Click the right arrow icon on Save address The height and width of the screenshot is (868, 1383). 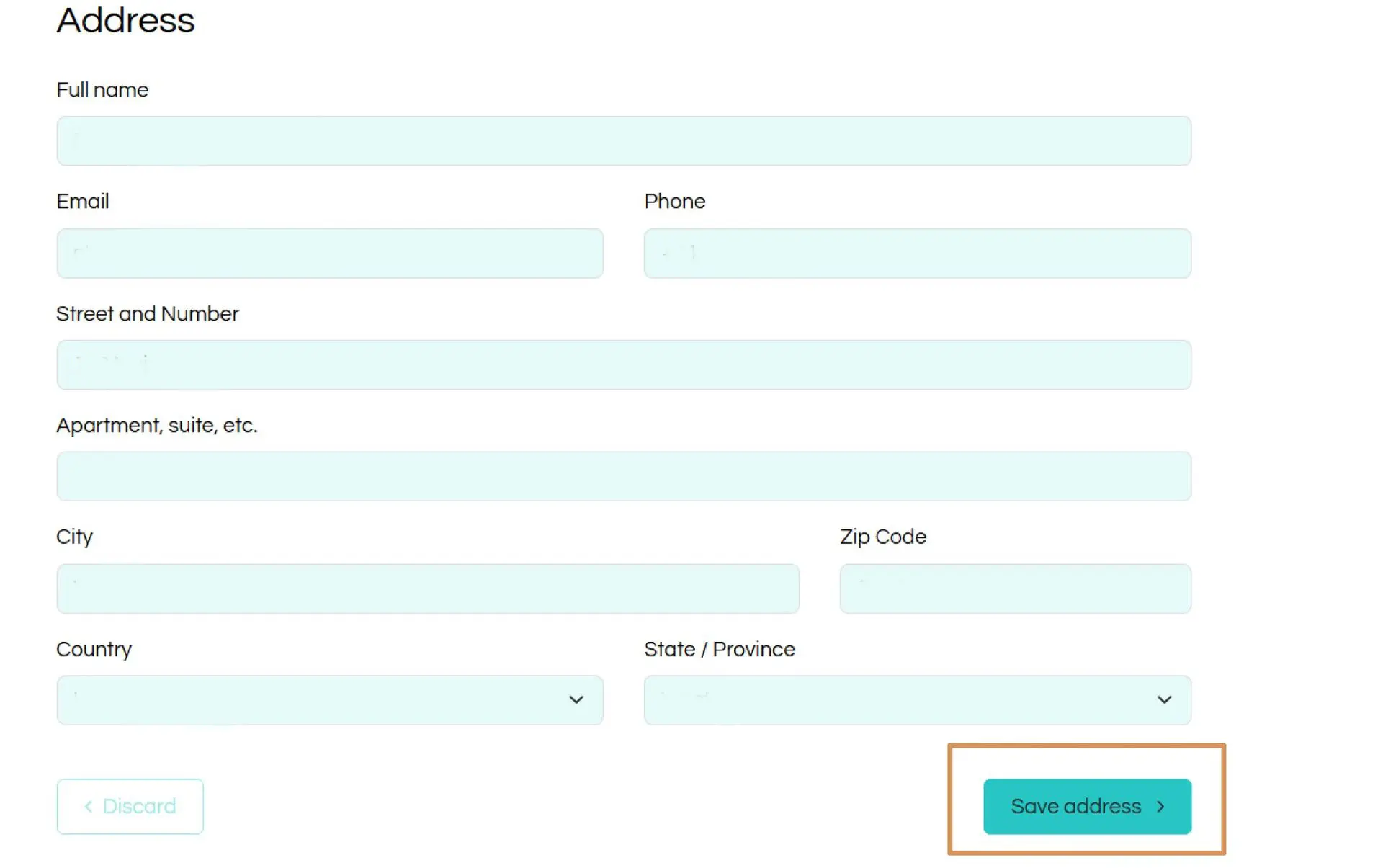point(1160,806)
